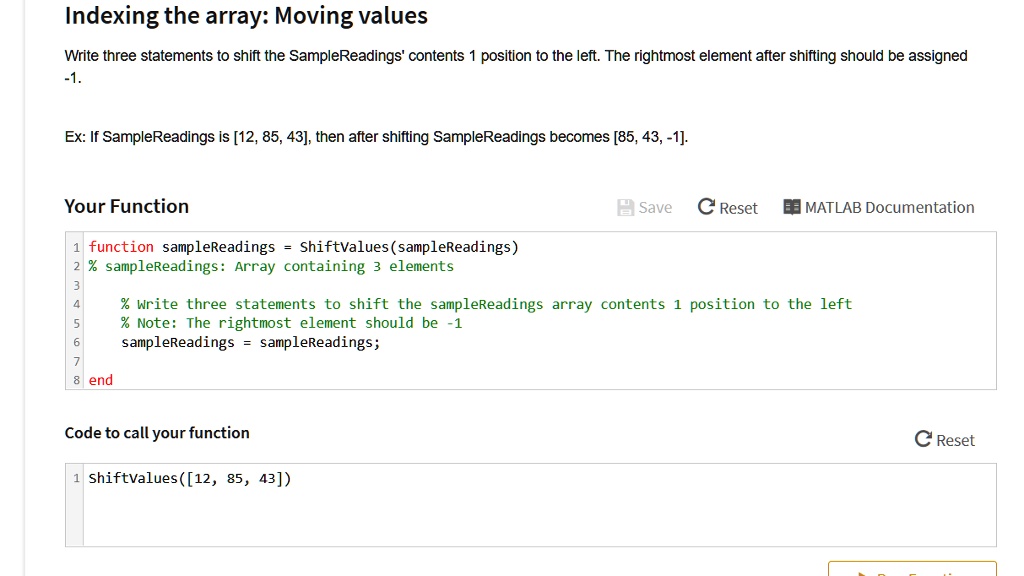Click the '% sampleReadings: Array containing' comment line
Image resolution: width=1024 pixels, height=576 pixels.
(x=270, y=266)
